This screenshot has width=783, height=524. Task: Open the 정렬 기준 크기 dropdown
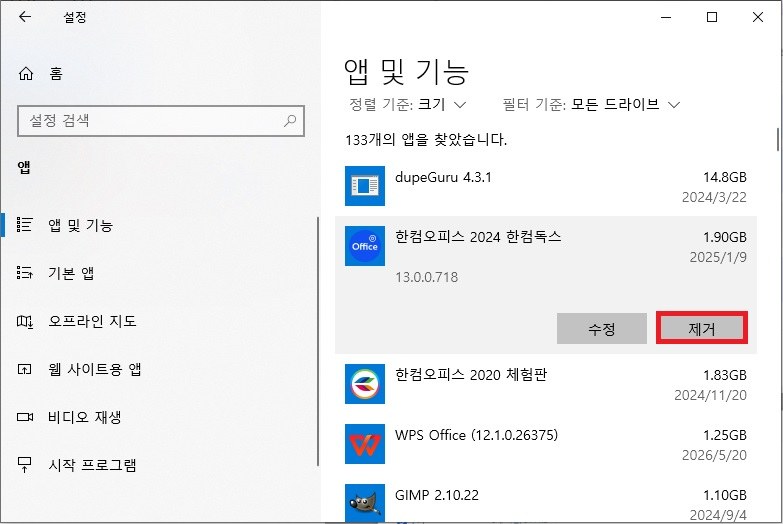[x=407, y=104]
